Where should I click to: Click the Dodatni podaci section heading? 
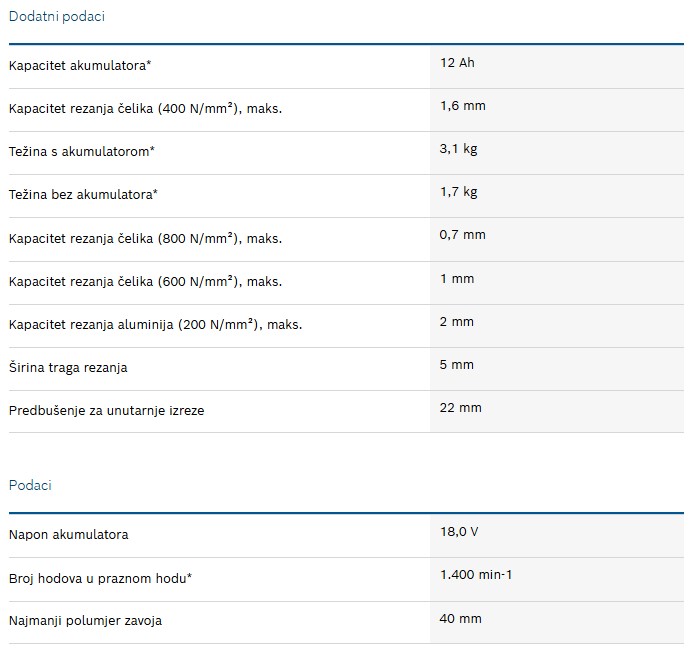[57, 16]
